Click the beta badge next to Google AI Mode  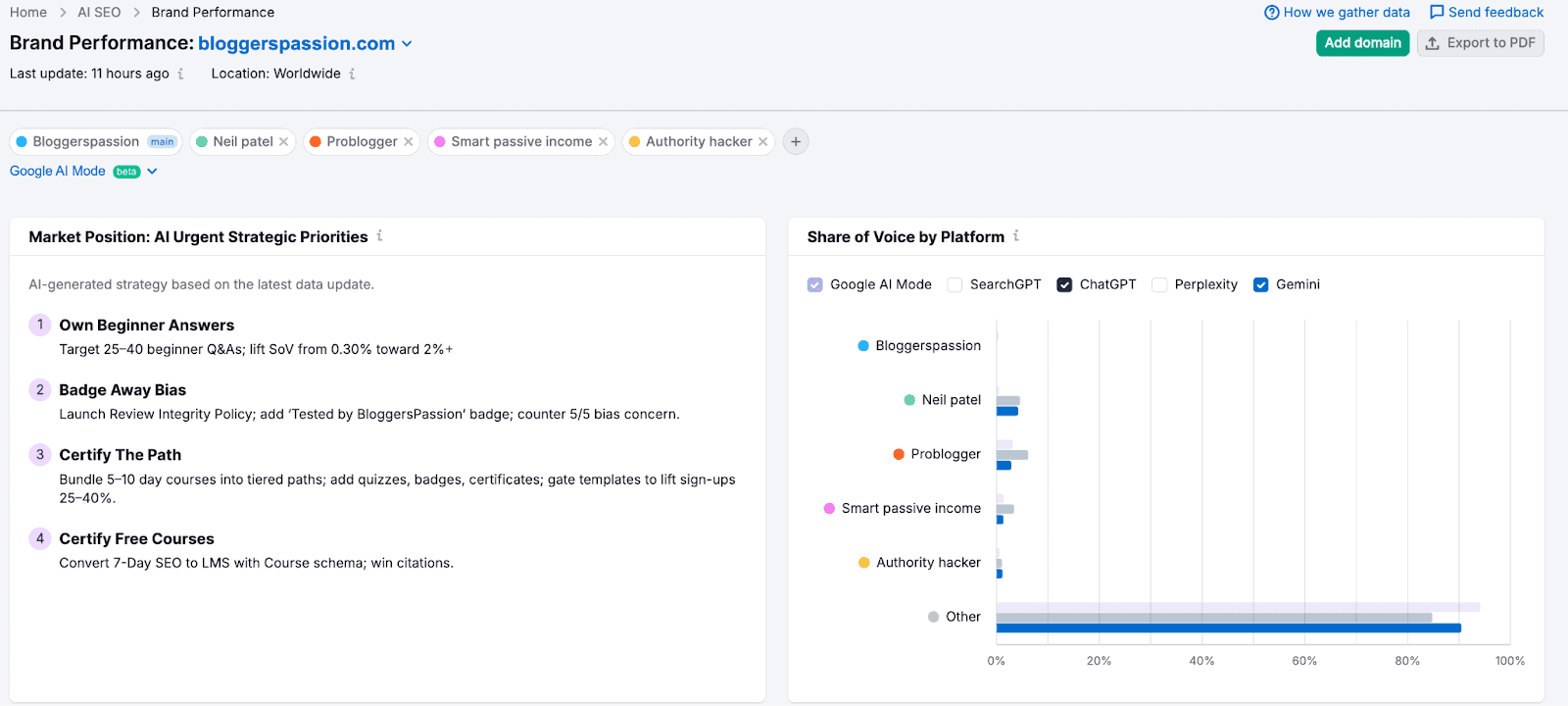click(126, 172)
